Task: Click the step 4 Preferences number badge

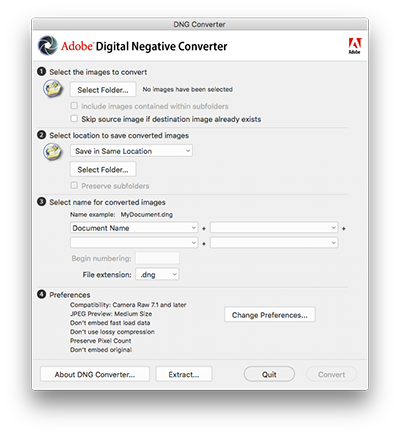Action: 41,294
